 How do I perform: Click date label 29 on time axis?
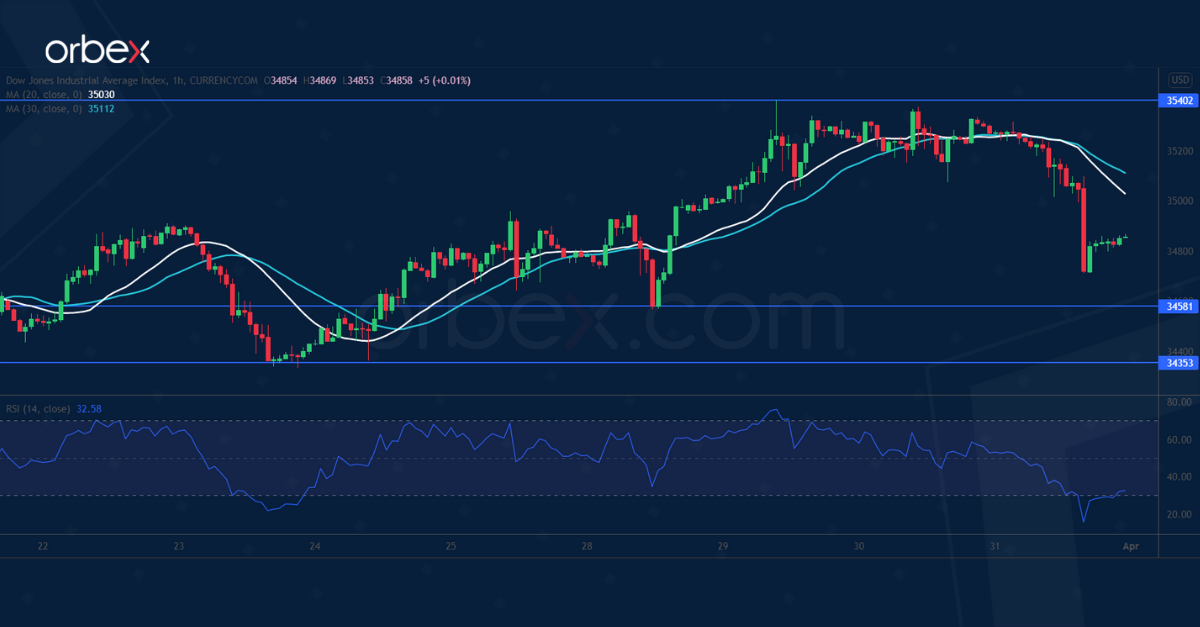click(x=722, y=546)
